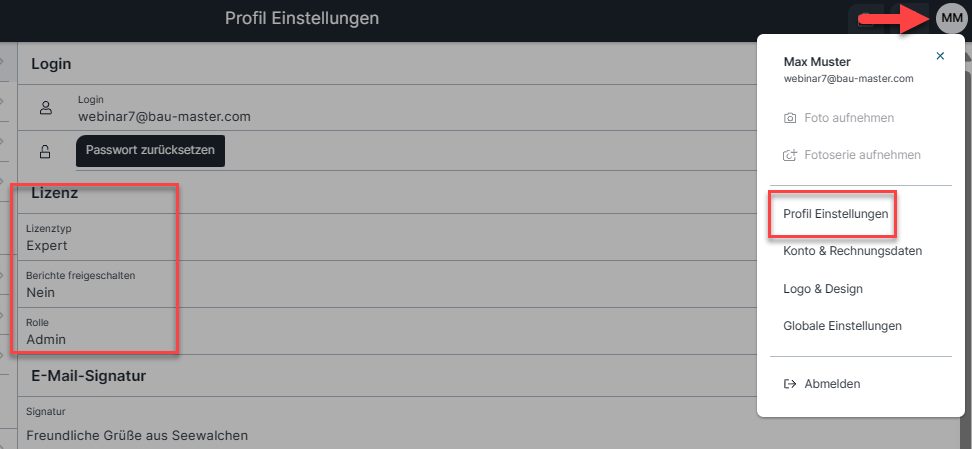Screen dimensions: 972x449
Task: Select the Lizenztyp field showing Expert
Action: pyautogui.click(x=384, y=238)
